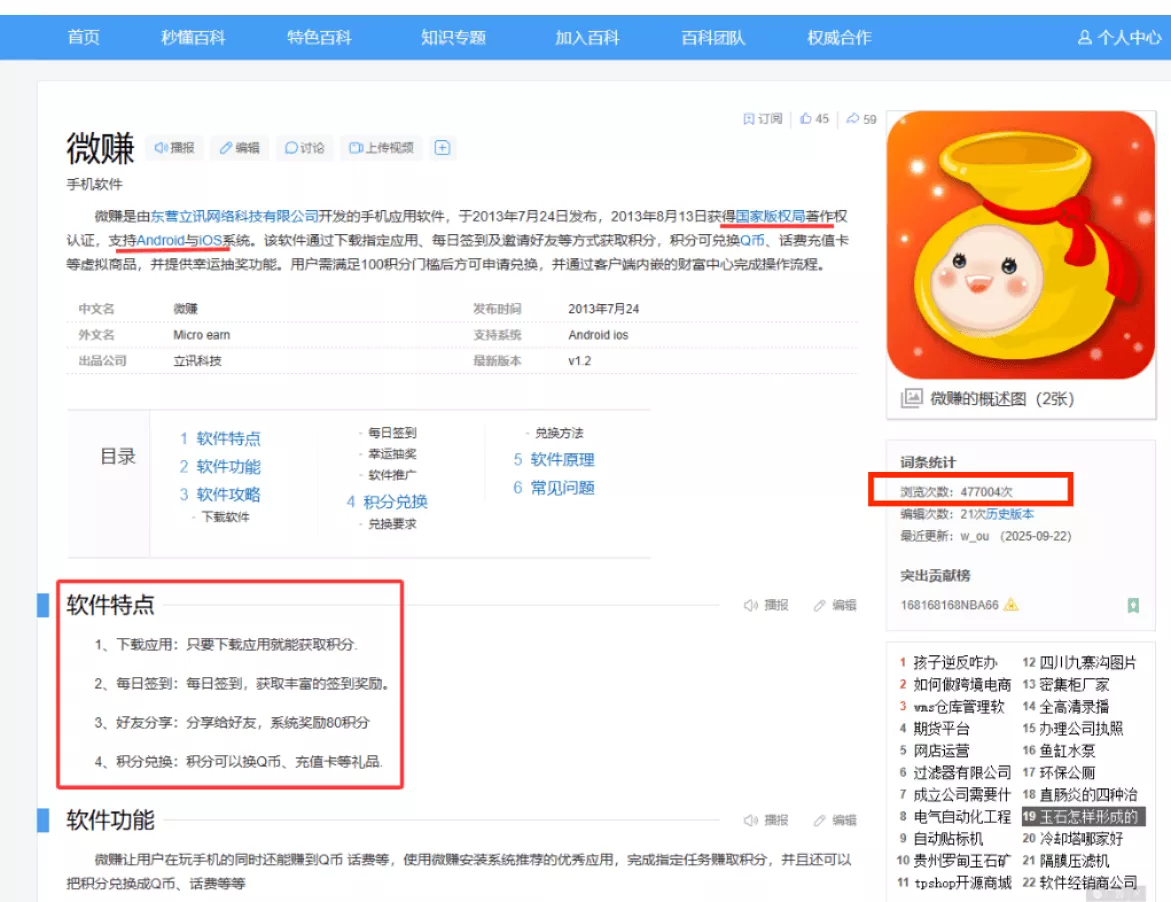Jump to 幸运抽奖 subsection
The width and height of the screenshot is (1171, 902).
coord(392,454)
